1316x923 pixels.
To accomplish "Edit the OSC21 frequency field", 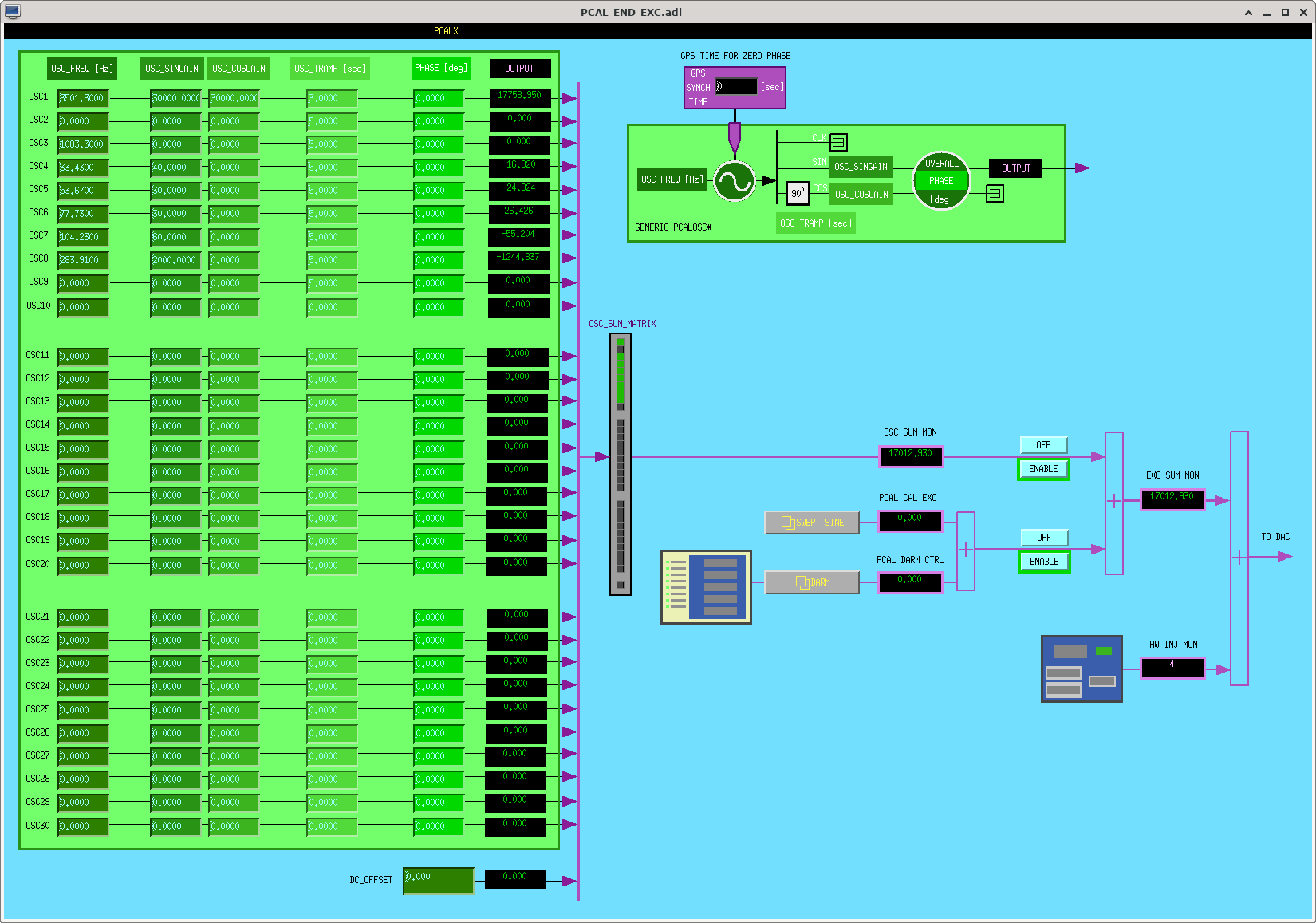I will [83, 617].
